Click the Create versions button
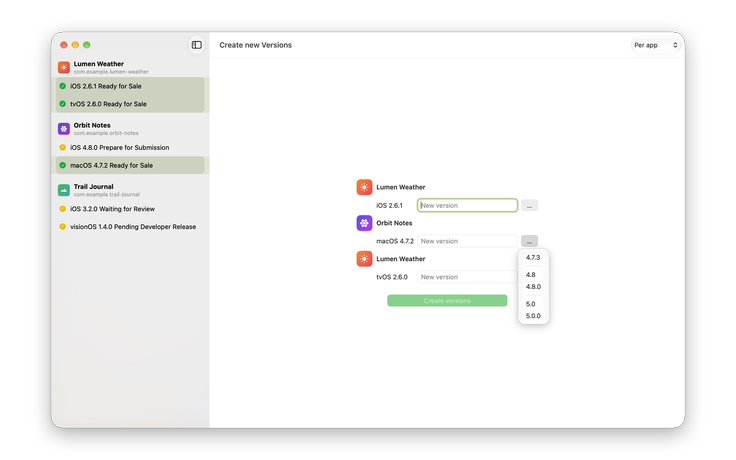 pyautogui.click(x=447, y=300)
